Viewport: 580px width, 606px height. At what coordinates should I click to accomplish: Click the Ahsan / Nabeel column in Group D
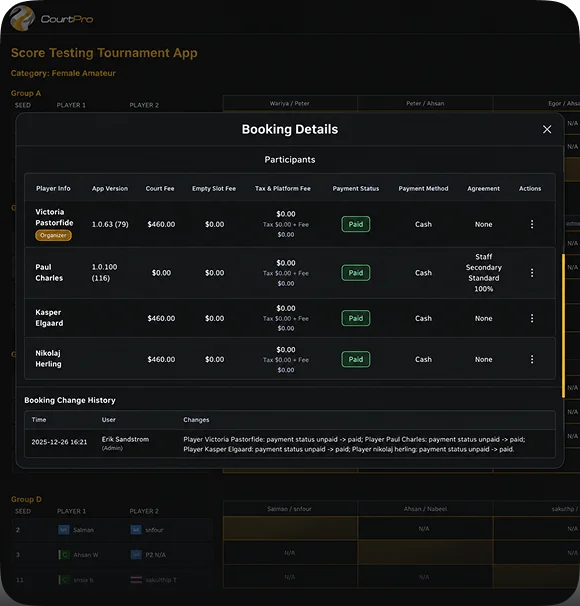[425, 509]
